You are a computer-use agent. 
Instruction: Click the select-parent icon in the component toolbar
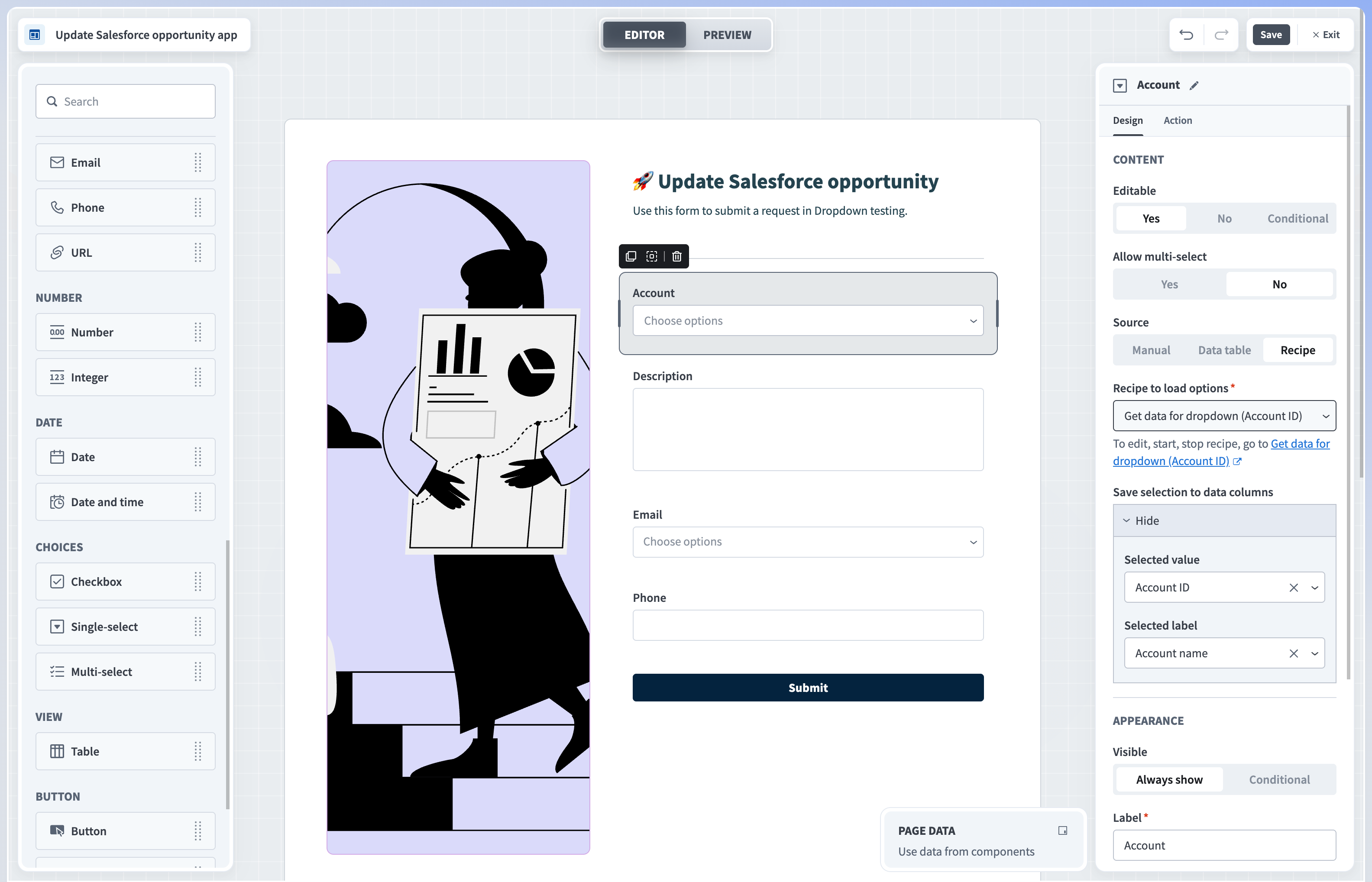coord(652,256)
